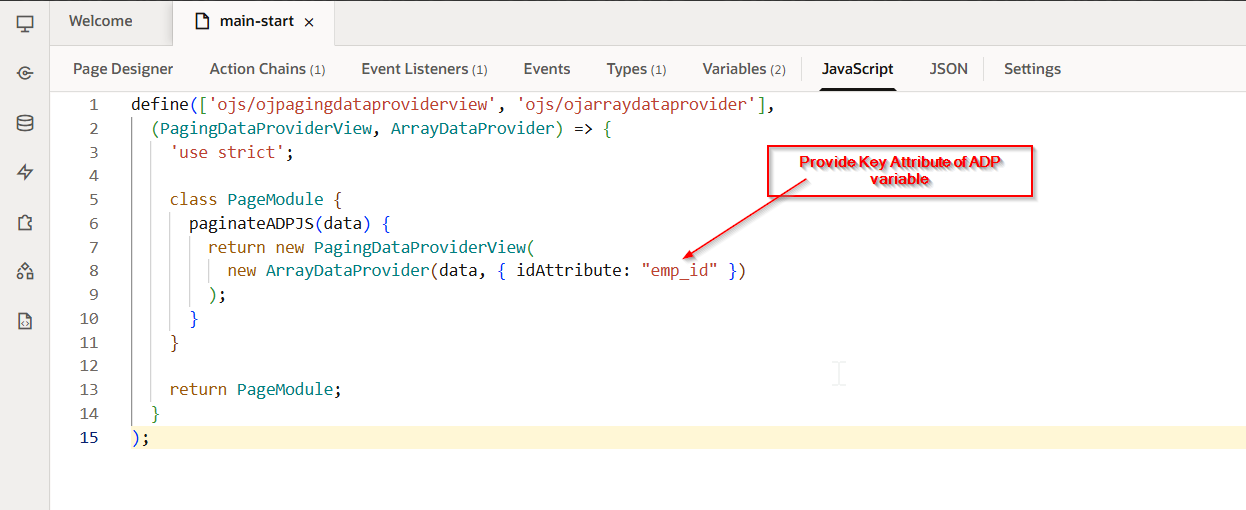Go to the Action Chains tab

267,69
